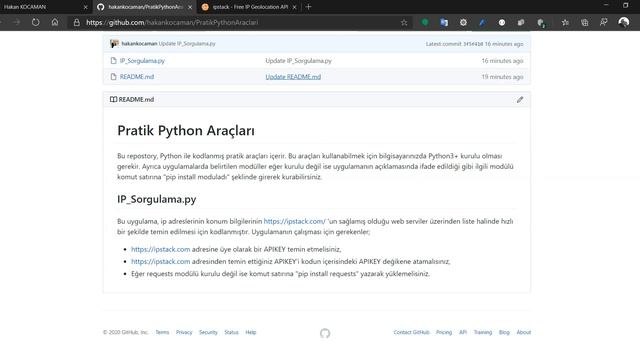This screenshot has width=640, height=360.
Task: Open the README.md file link
Action: pos(137,77)
